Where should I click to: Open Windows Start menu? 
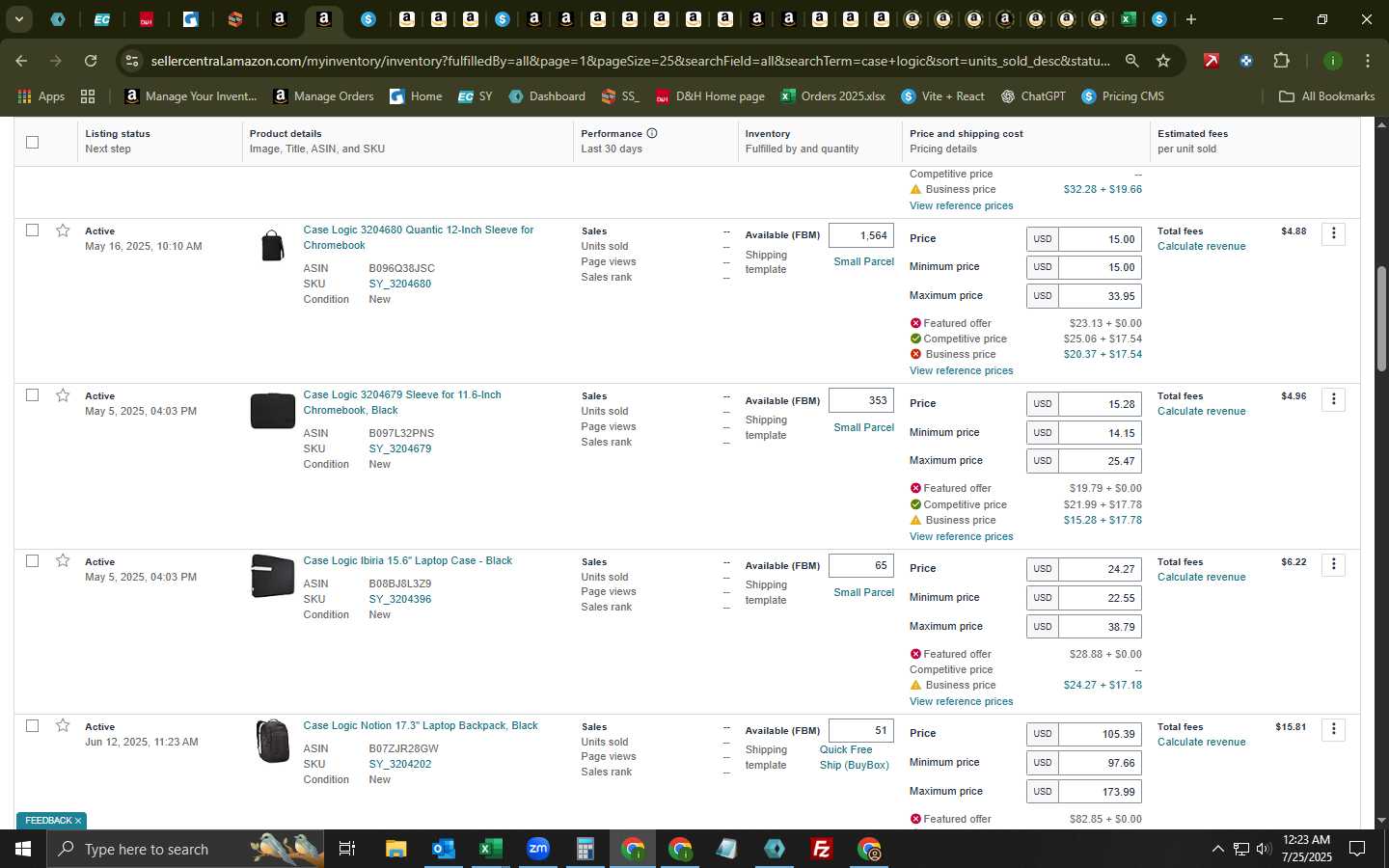tap(22, 849)
